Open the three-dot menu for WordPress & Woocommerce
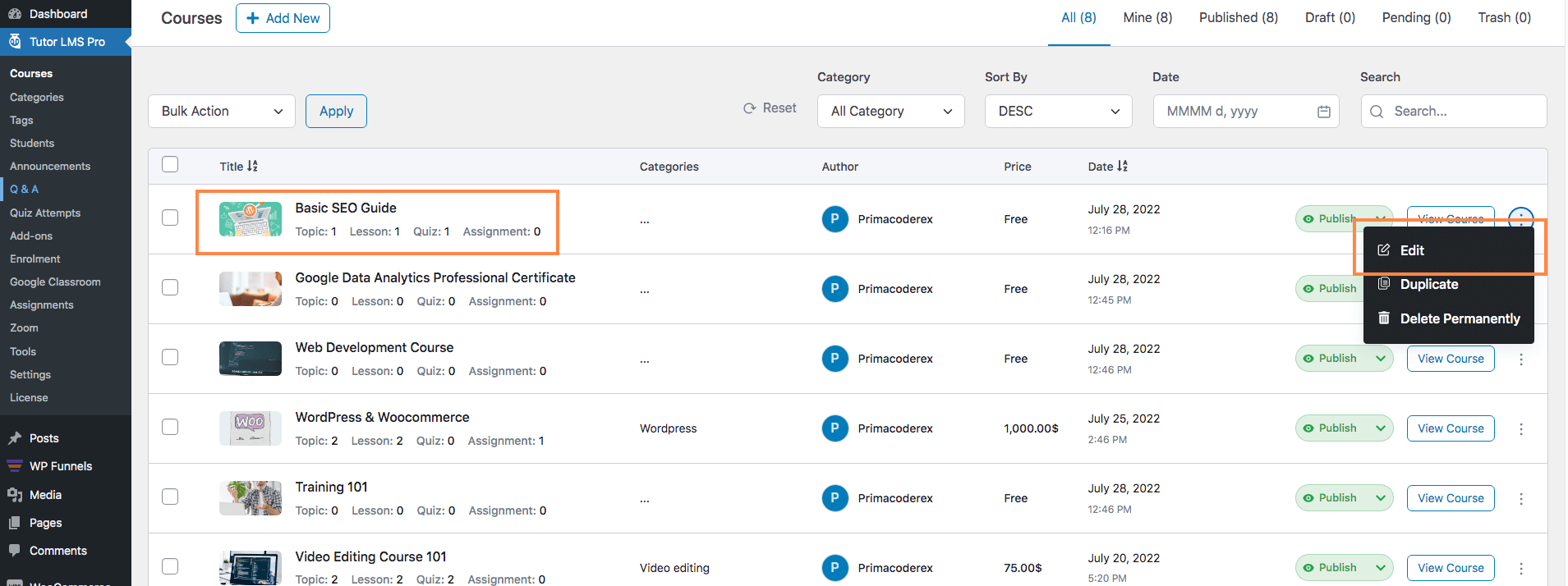This screenshot has height=586, width=1568. [x=1521, y=429]
